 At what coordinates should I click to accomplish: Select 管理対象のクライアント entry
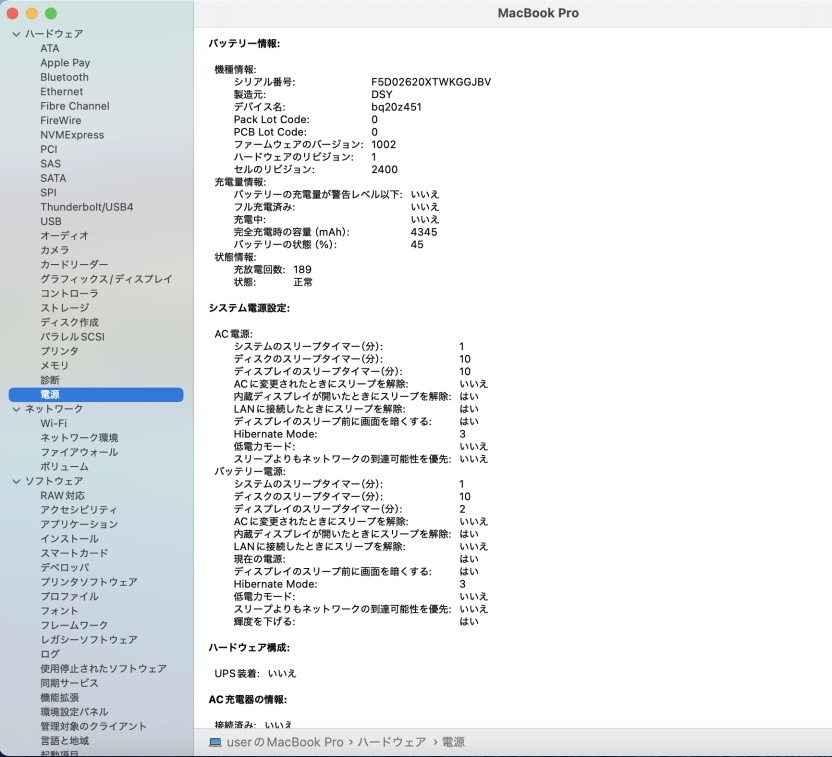pos(94,726)
